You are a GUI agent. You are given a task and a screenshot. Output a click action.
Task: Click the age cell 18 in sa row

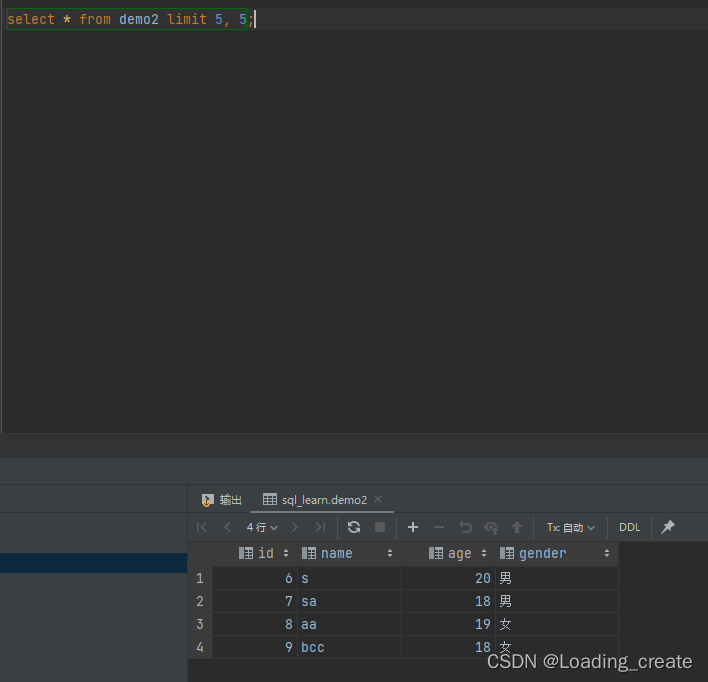448,601
